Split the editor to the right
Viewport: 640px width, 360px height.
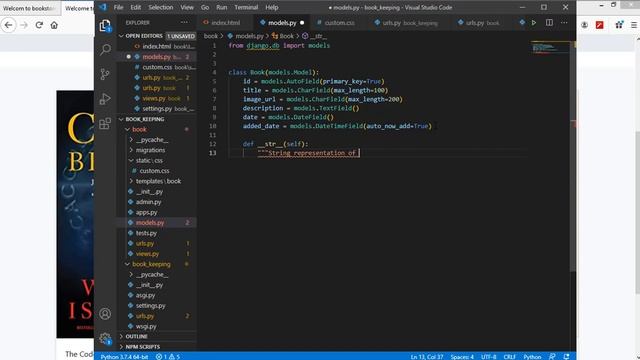[x=549, y=23]
